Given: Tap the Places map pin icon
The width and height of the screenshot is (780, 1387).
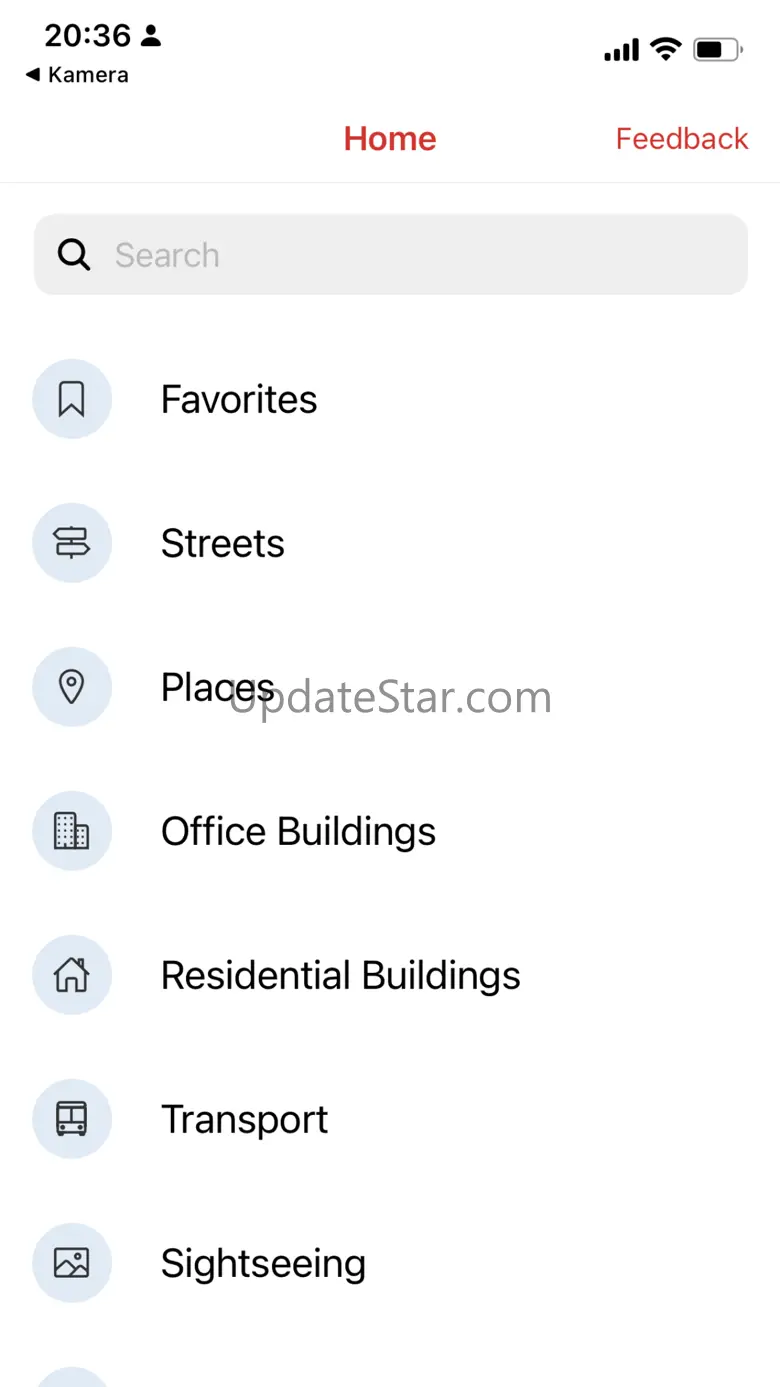Looking at the screenshot, I should 72,687.
